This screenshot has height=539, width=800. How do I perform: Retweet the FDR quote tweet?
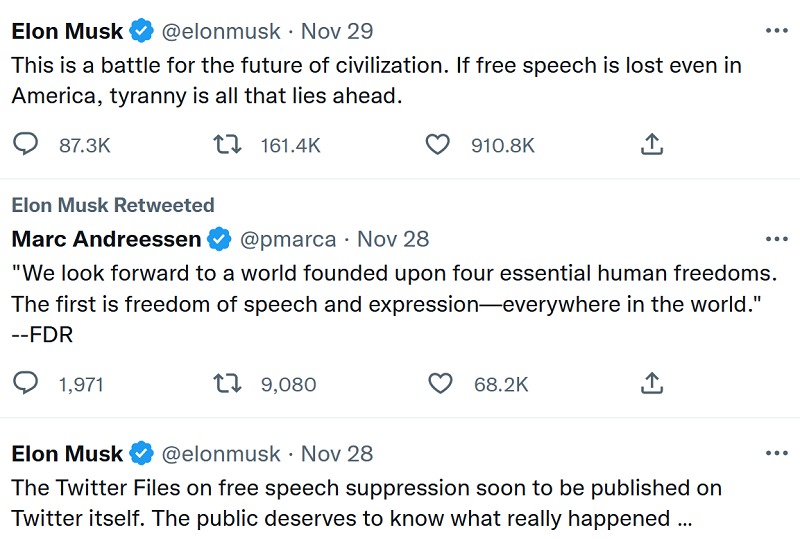(x=228, y=383)
